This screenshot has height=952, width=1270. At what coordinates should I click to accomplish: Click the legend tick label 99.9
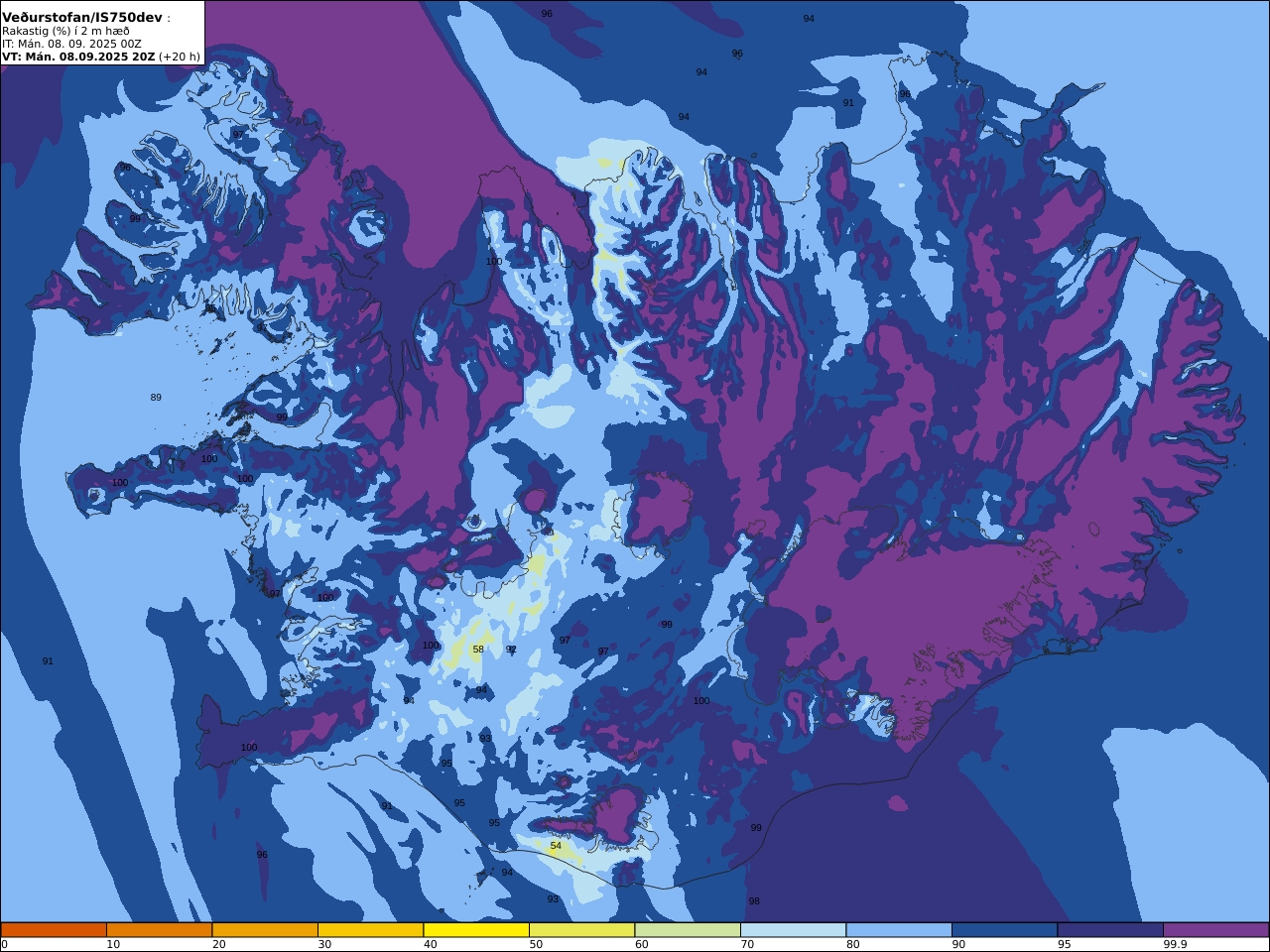[1175, 944]
